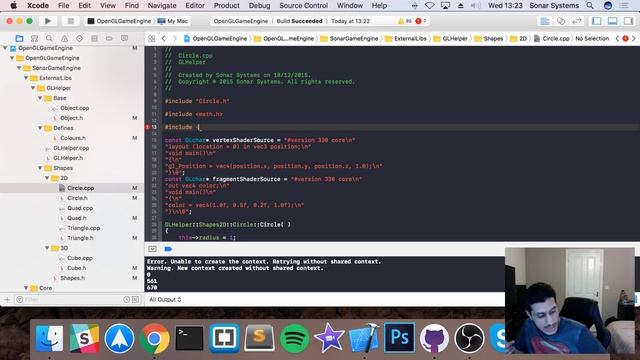Switch to the Standard editor
Viewport: 640px width, 360px height.
pyautogui.click(x=544, y=21)
